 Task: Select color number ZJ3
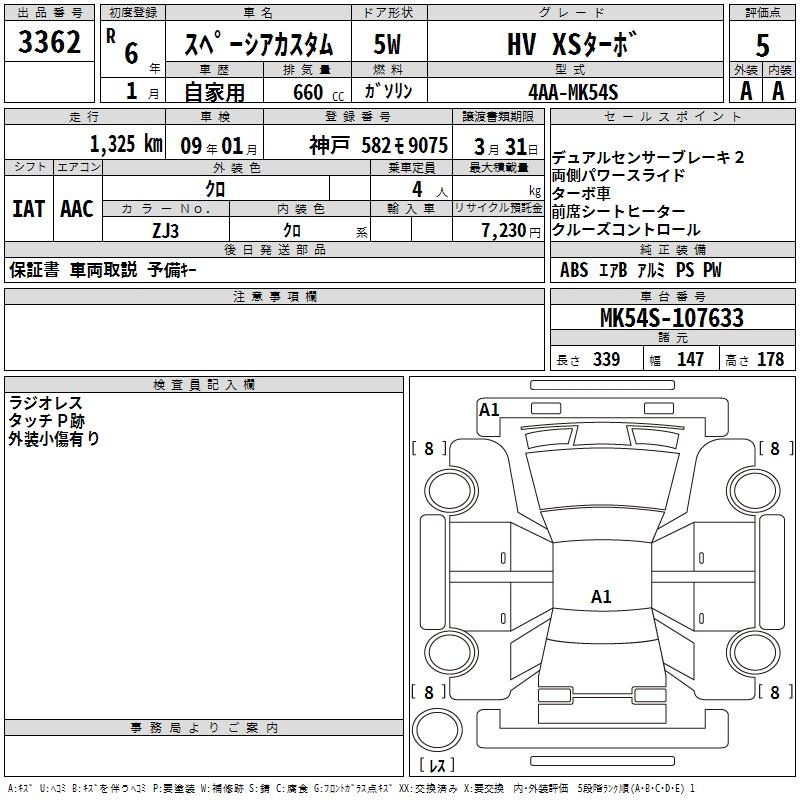165,231
